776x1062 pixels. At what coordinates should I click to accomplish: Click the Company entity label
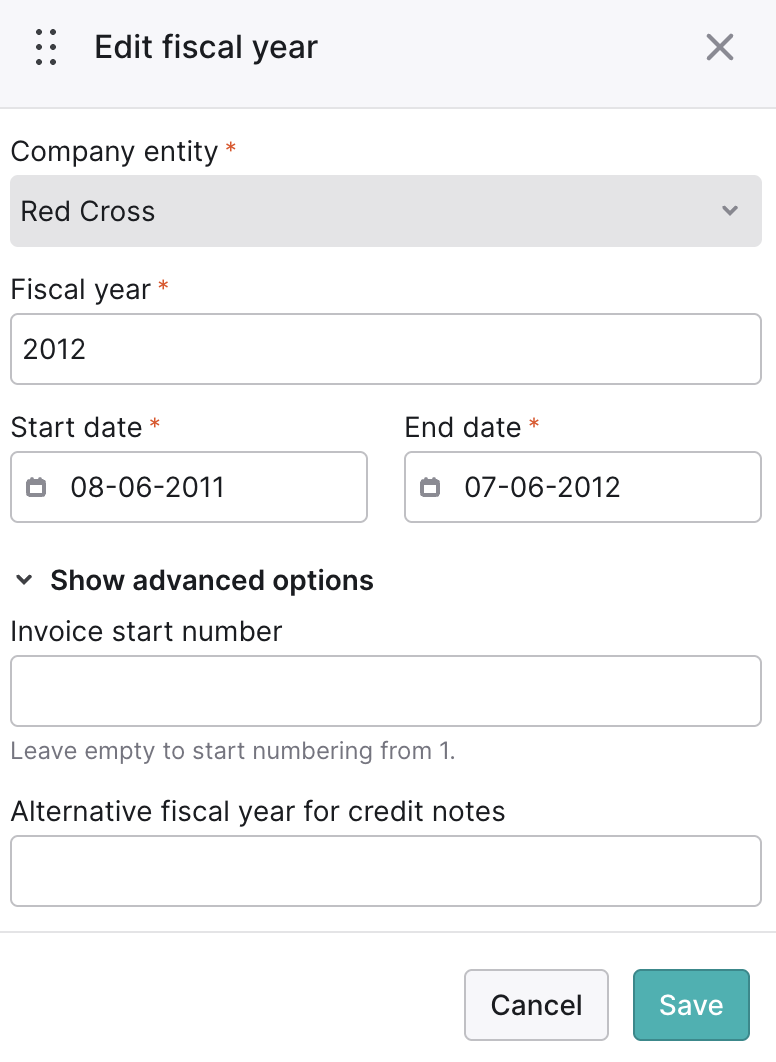114,151
